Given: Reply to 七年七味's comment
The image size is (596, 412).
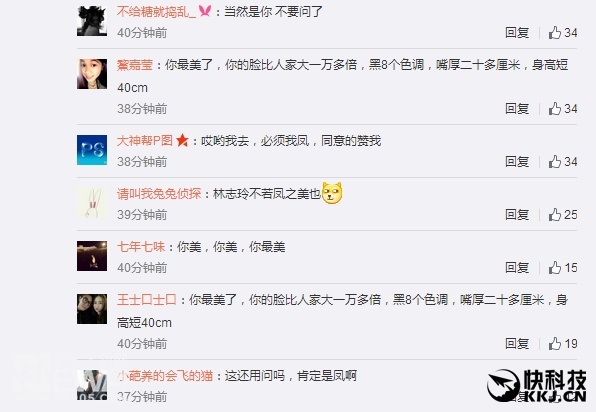Looking at the screenshot, I should 517,268.
